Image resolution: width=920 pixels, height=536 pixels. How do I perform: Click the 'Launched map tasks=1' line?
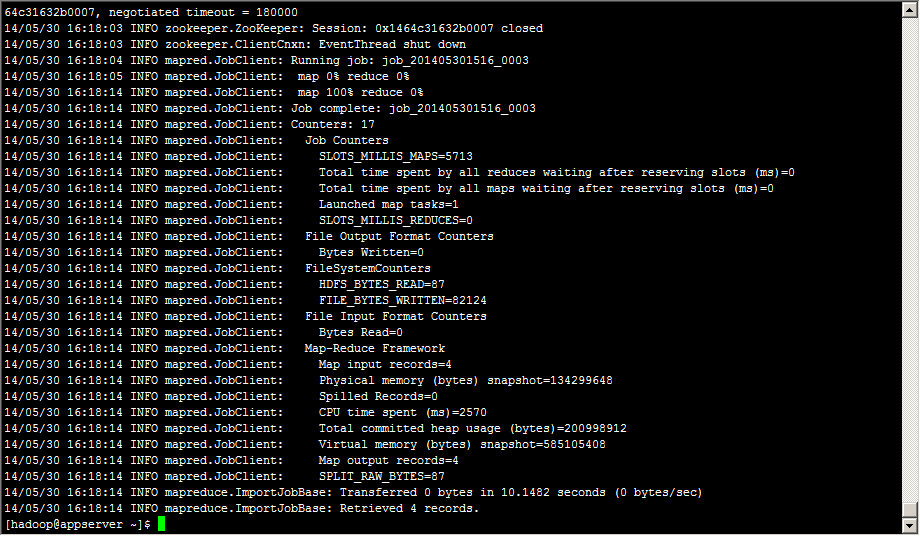click(x=231, y=205)
